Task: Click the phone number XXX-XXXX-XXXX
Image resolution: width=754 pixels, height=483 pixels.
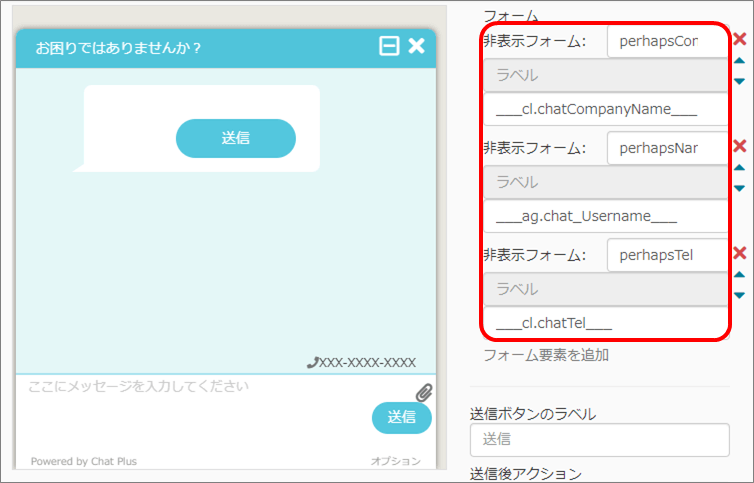Action: click(x=362, y=362)
